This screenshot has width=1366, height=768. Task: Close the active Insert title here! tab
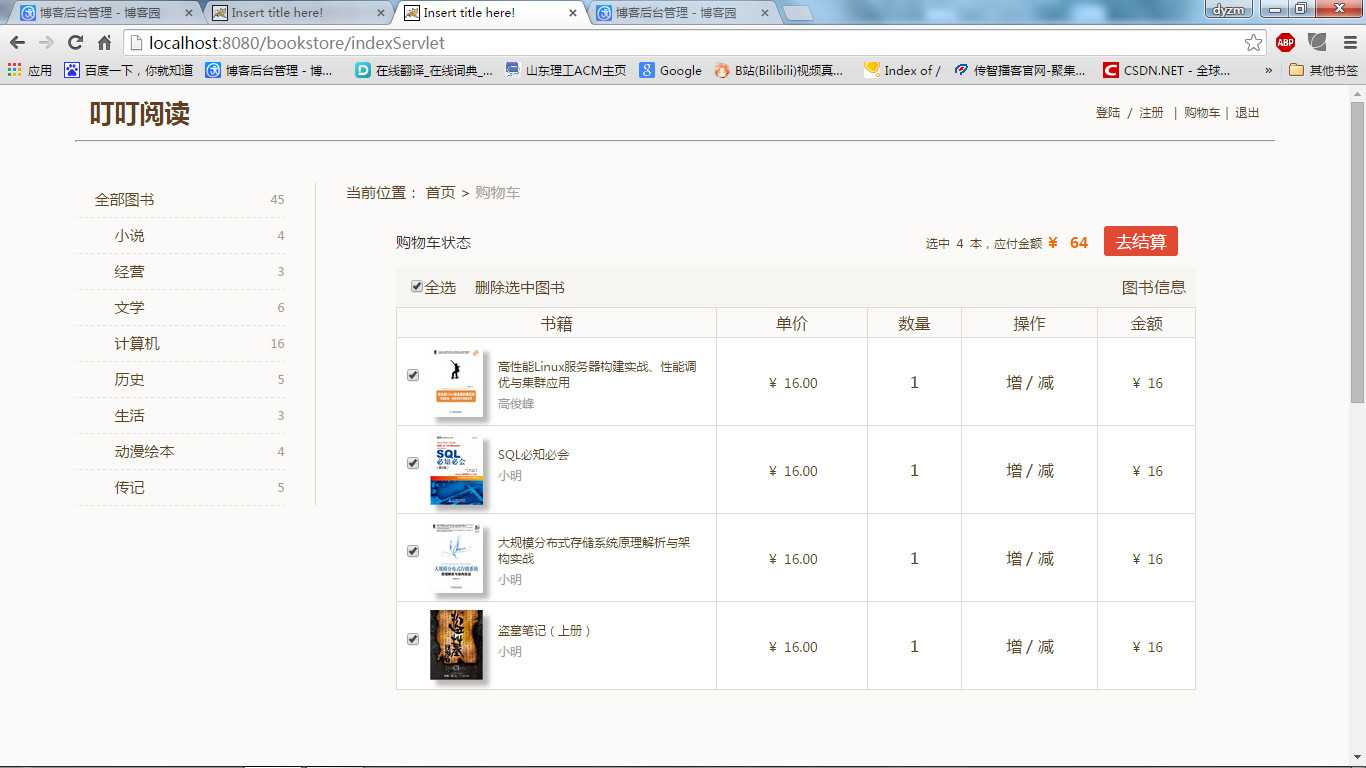click(x=572, y=13)
